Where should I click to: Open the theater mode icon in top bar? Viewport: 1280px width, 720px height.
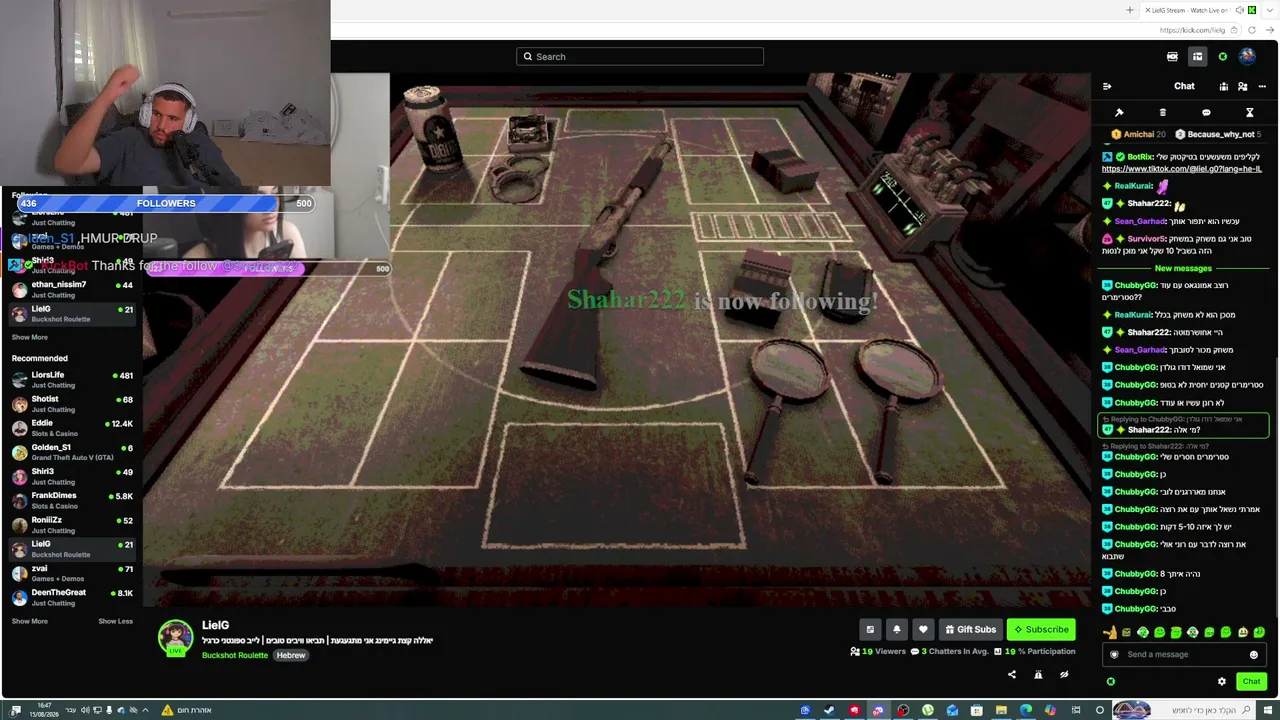(1172, 56)
